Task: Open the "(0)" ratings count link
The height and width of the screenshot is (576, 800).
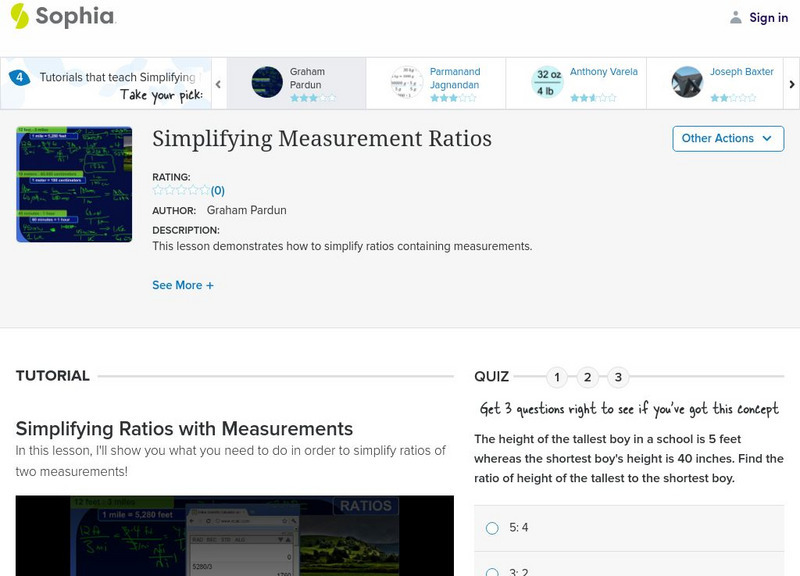Action: click(x=218, y=190)
